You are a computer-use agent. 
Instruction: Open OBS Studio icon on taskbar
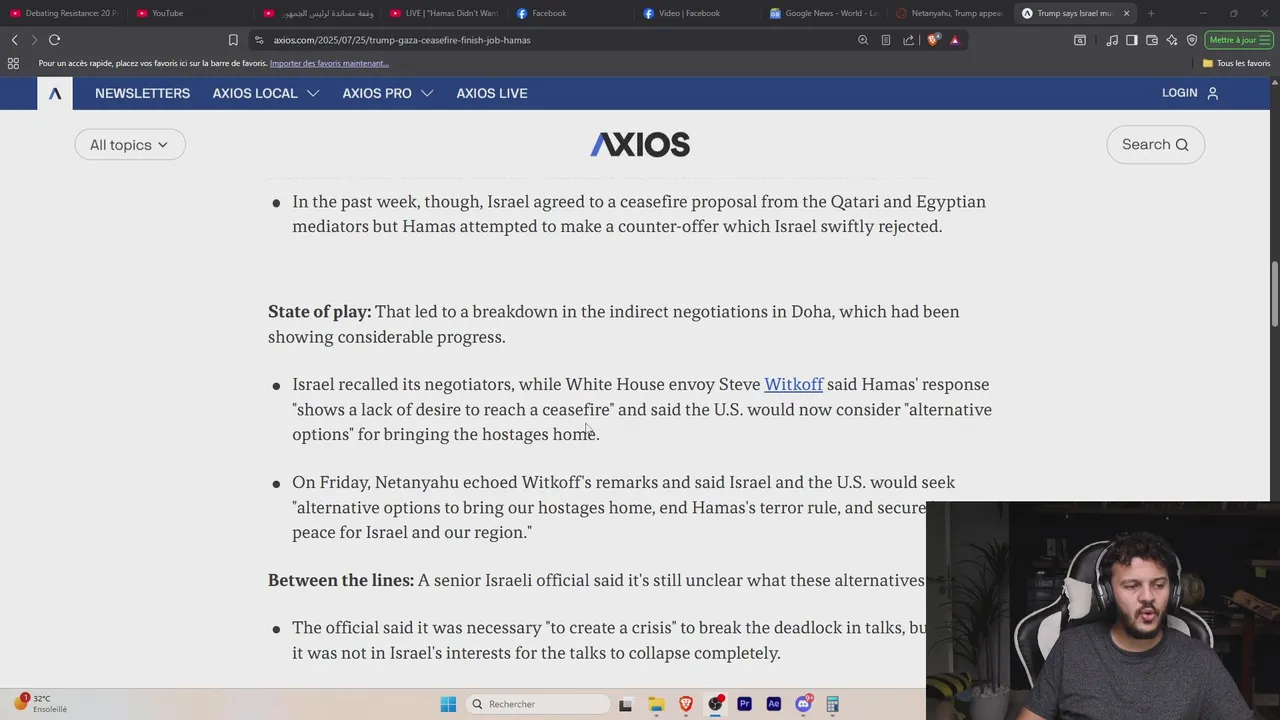tap(715, 704)
